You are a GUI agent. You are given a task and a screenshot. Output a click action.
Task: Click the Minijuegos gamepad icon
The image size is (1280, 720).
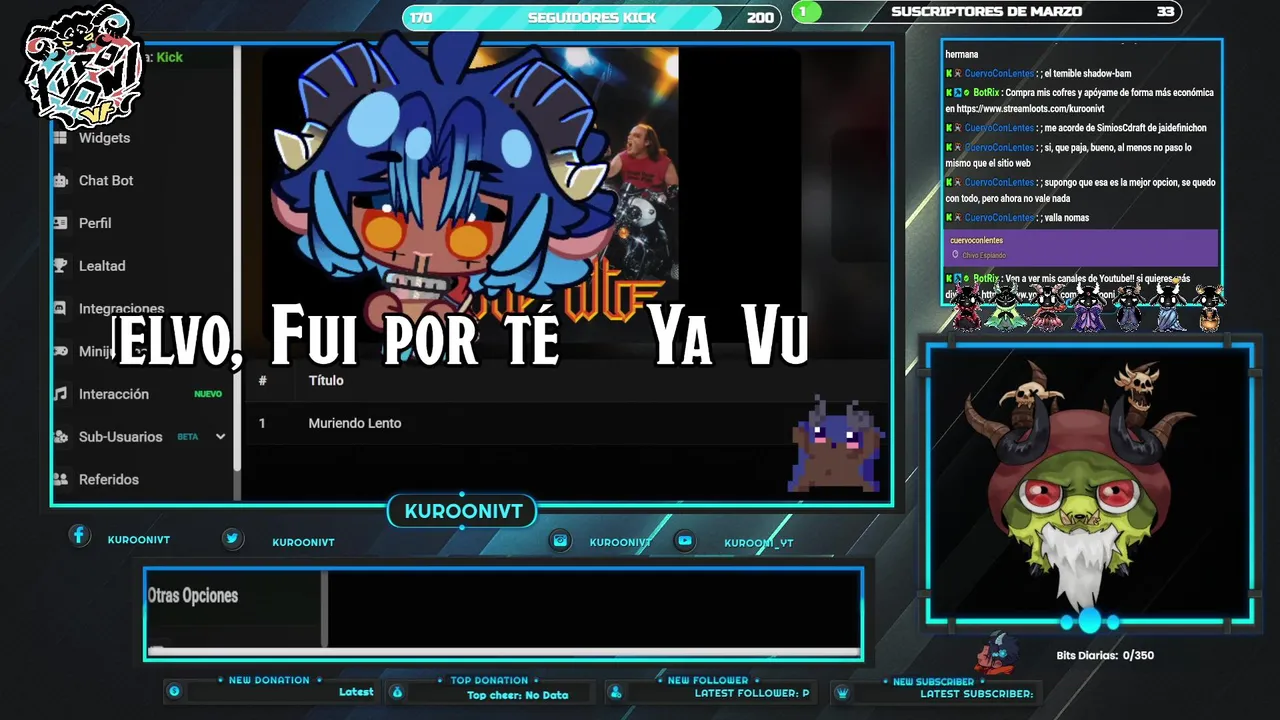(60, 351)
